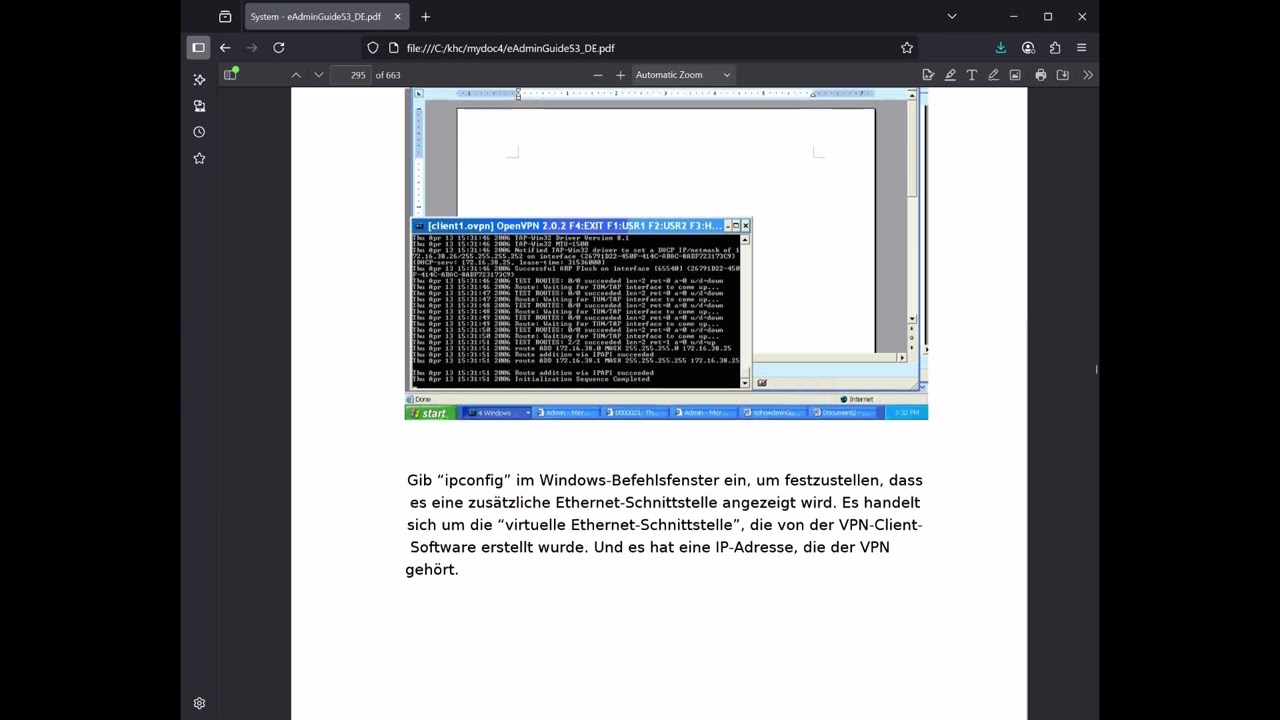Open the AI chatbot sparkle sidebar icon
The image size is (1280, 720).
[x=199, y=79]
